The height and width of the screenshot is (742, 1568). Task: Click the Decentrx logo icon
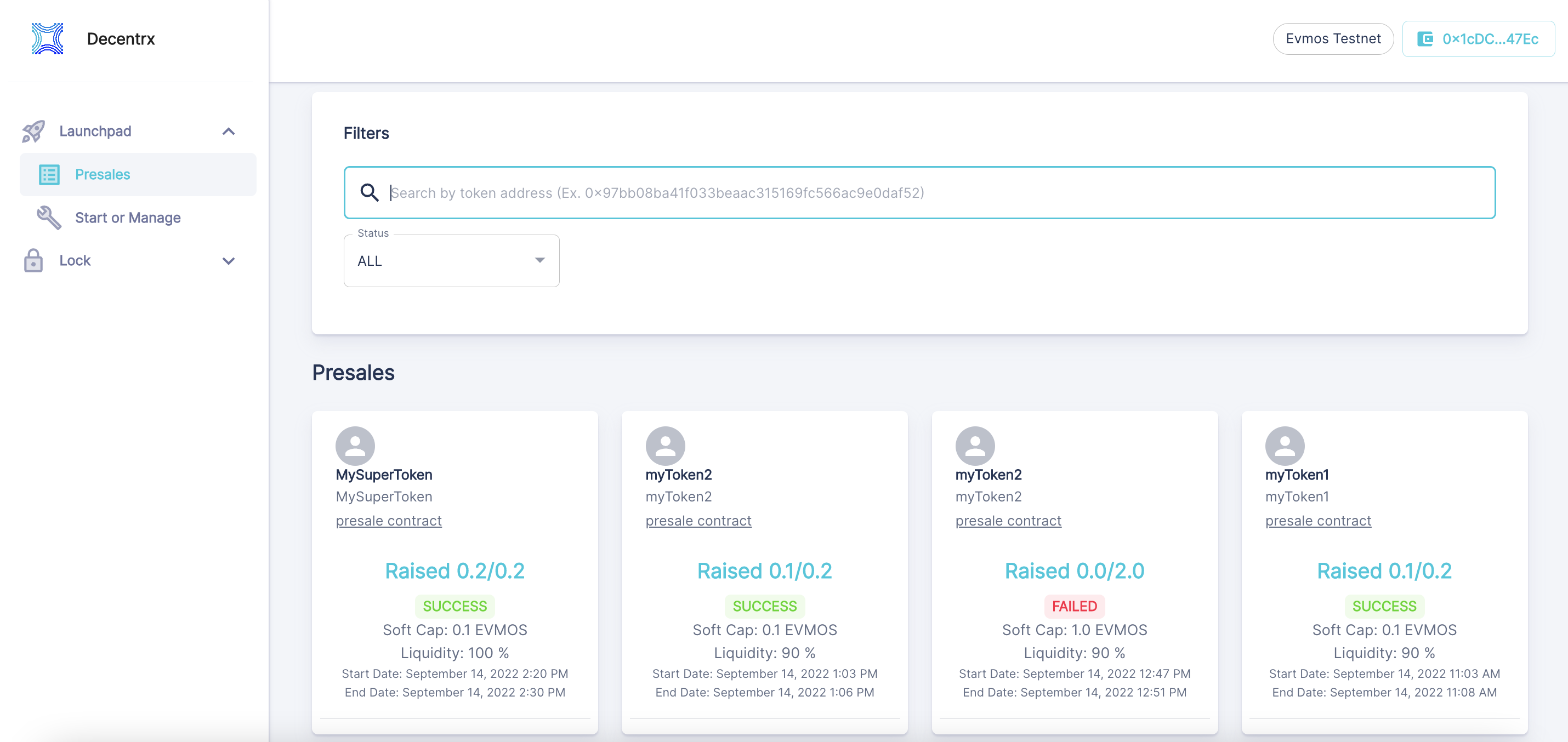[x=48, y=38]
